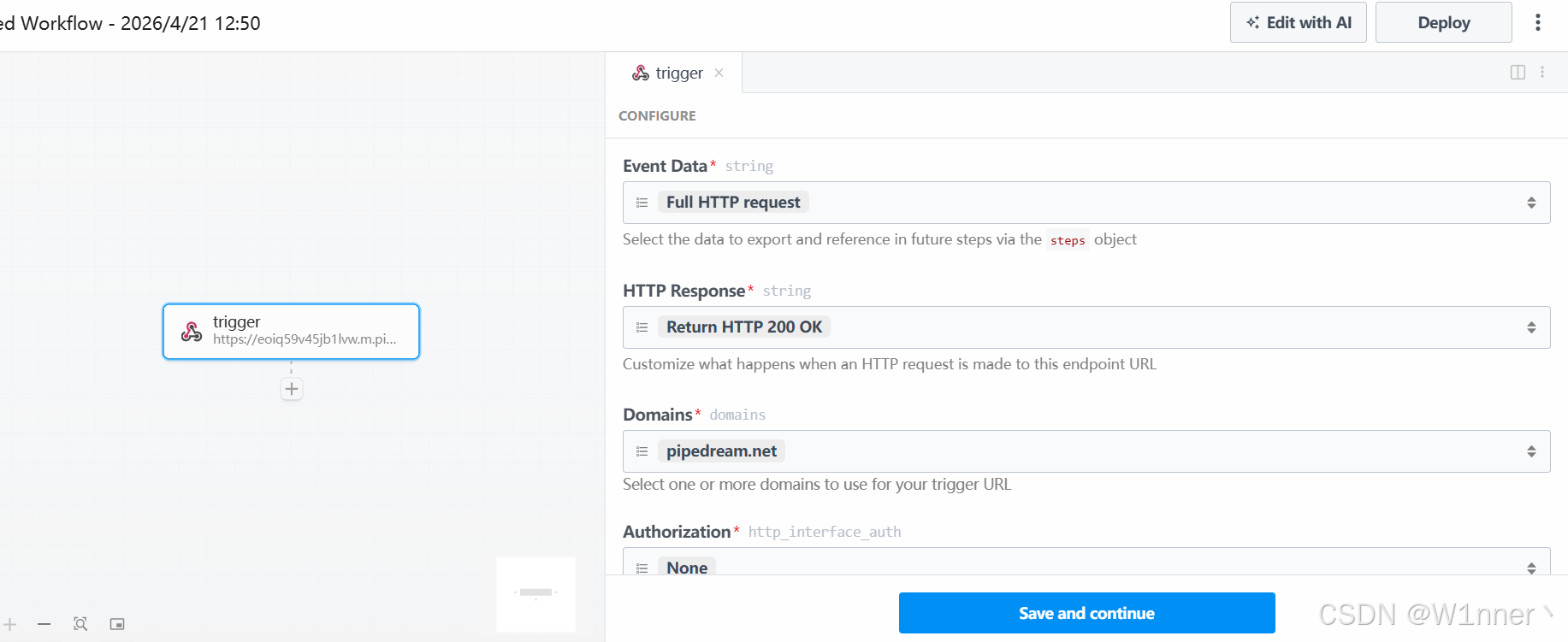Click the 'pipedream.net' domain value
This screenshot has height=642, width=1568.
tap(721, 451)
